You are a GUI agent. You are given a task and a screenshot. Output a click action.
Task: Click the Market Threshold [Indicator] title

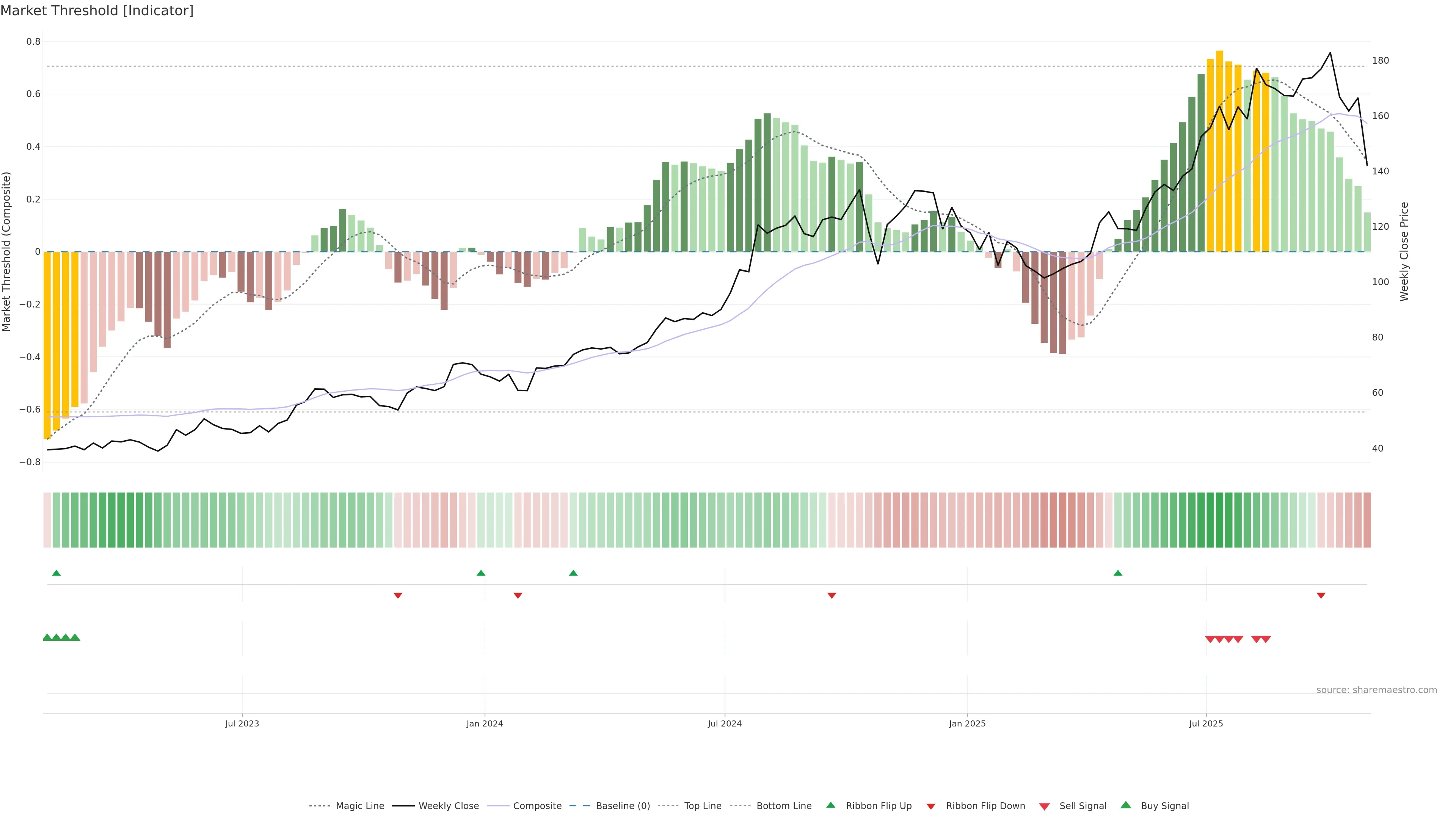pyautogui.click(x=97, y=11)
